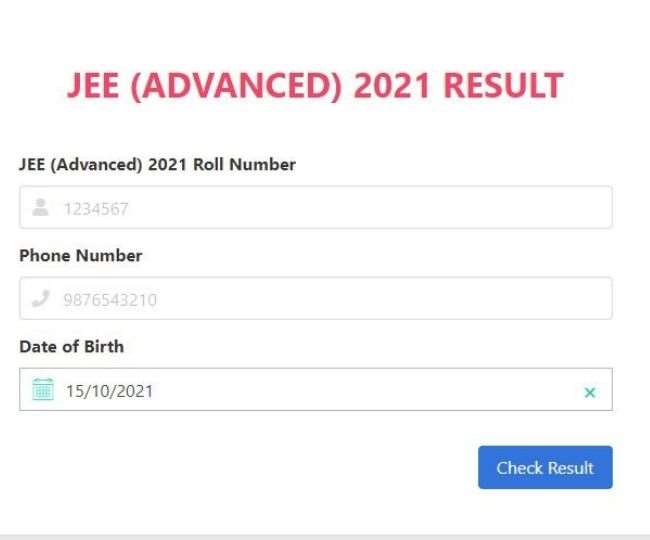Click the phone handset icon
650x540 pixels.
tap(41, 298)
